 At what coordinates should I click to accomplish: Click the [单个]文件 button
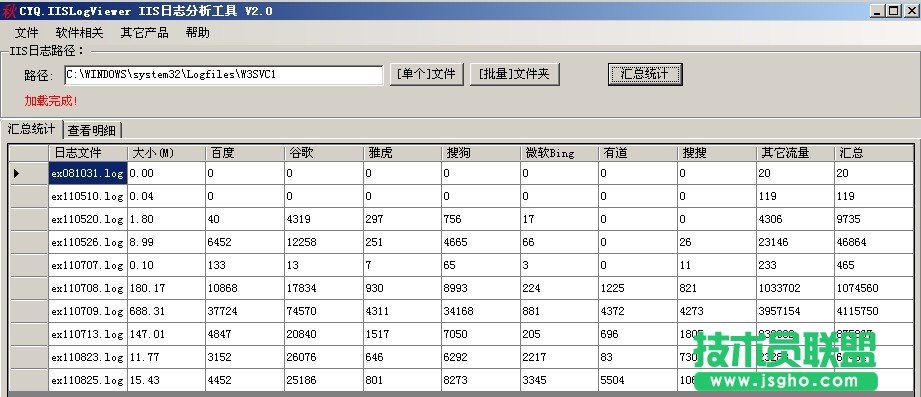pyautogui.click(x=426, y=75)
